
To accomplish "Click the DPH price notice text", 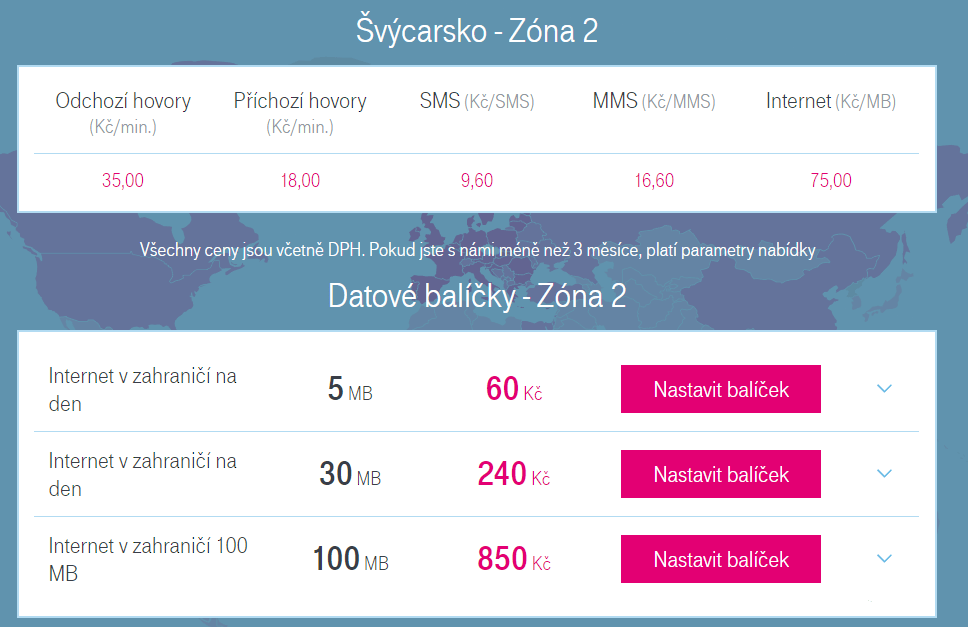I will click(477, 250).
